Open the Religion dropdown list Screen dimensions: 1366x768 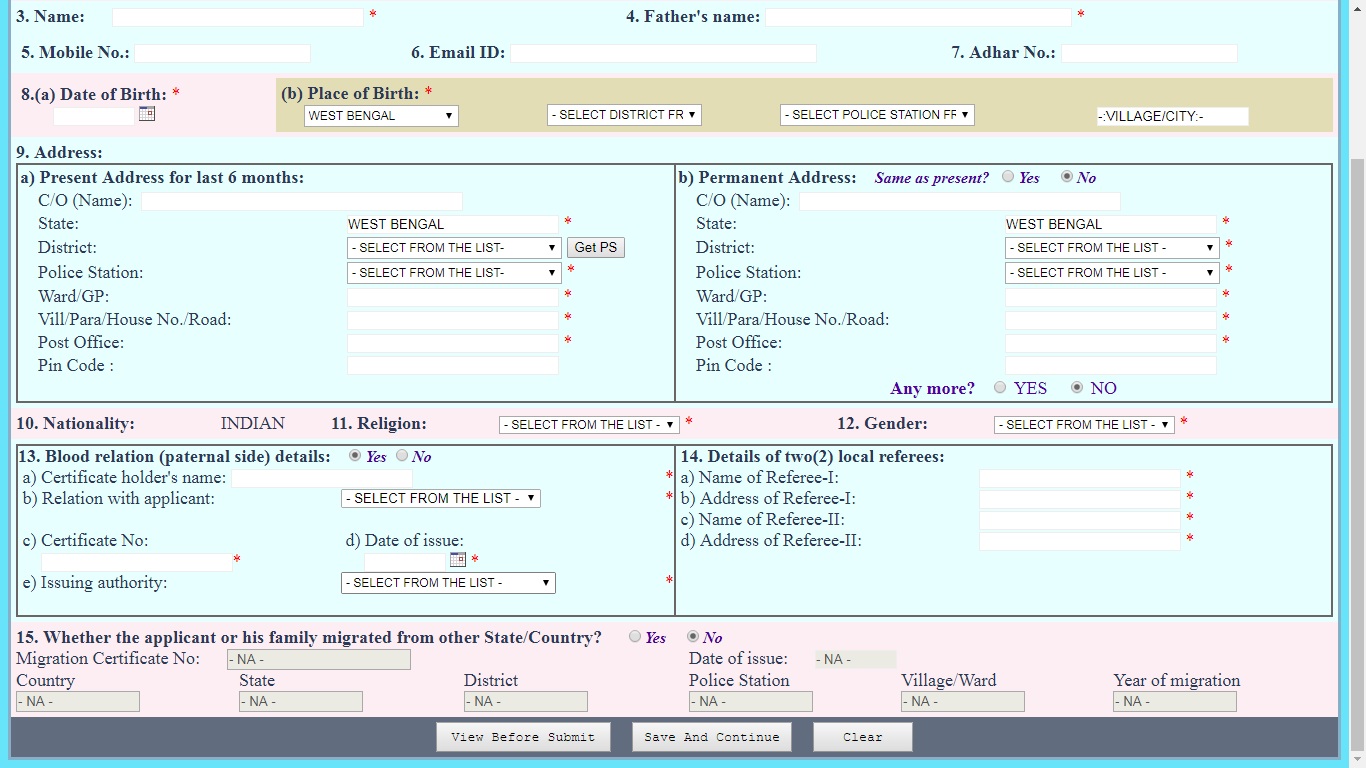[588, 424]
